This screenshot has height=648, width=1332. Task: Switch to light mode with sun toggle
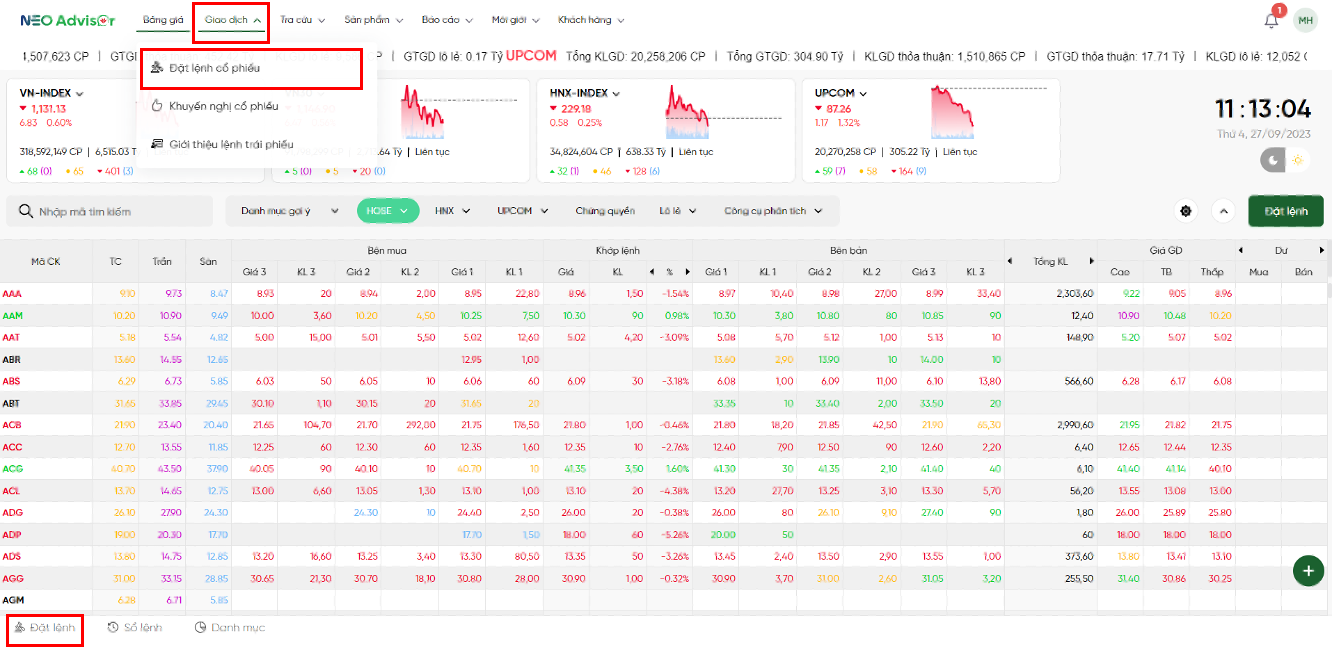click(1297, 160)
